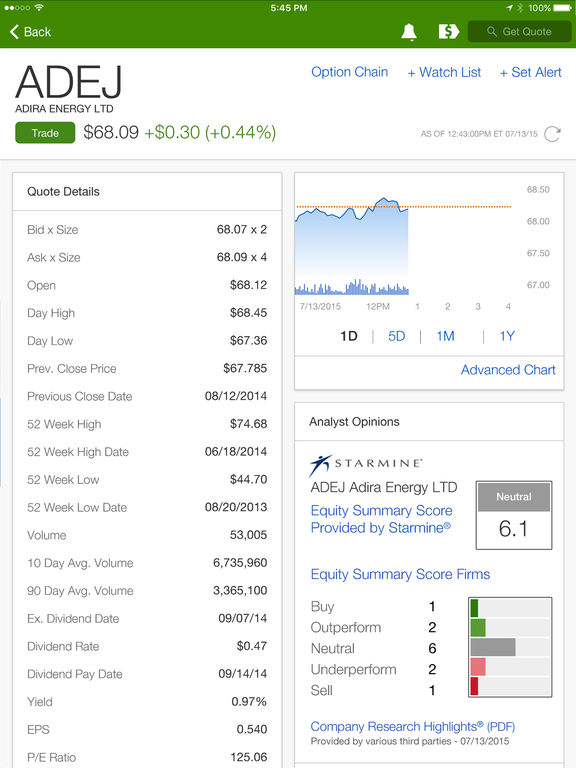Tap Previous Close Date 08/12/2014
The image size is (576, 768).
[x=236, y=396]
